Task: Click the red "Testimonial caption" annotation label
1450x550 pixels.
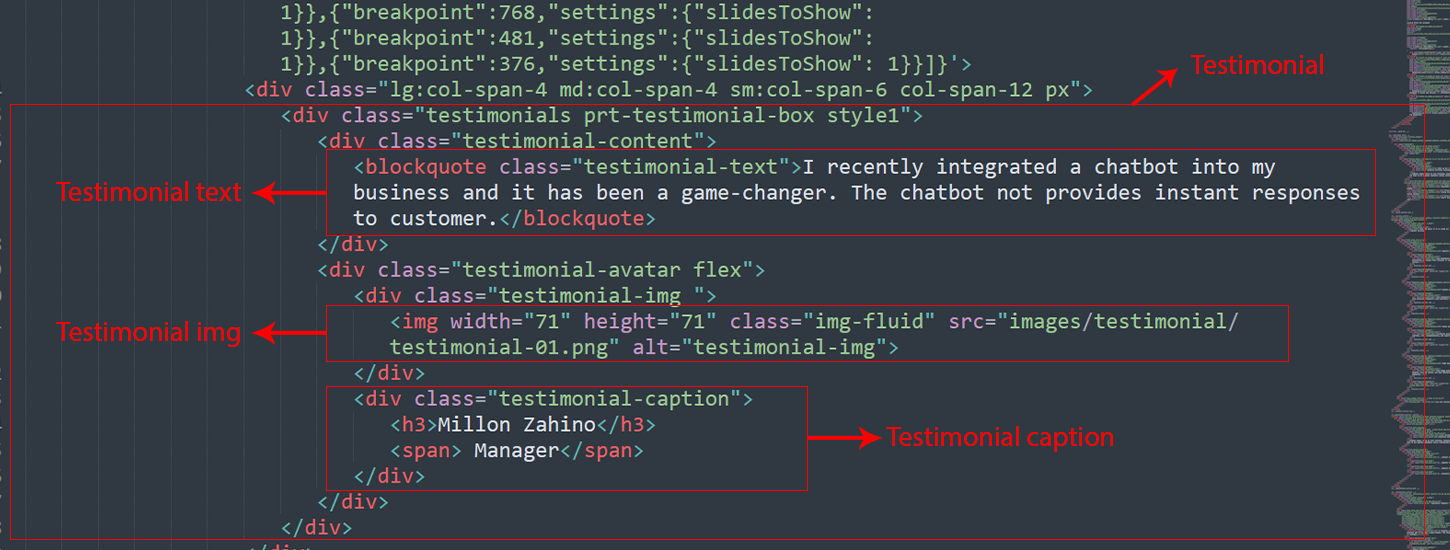Action: (x=1000, y=438)
